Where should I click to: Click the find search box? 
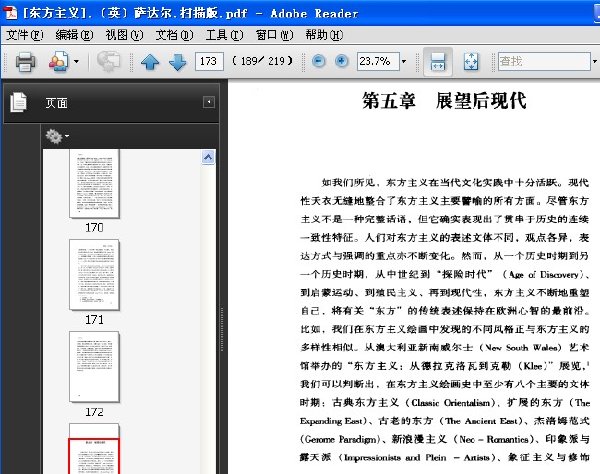(544, 61)
